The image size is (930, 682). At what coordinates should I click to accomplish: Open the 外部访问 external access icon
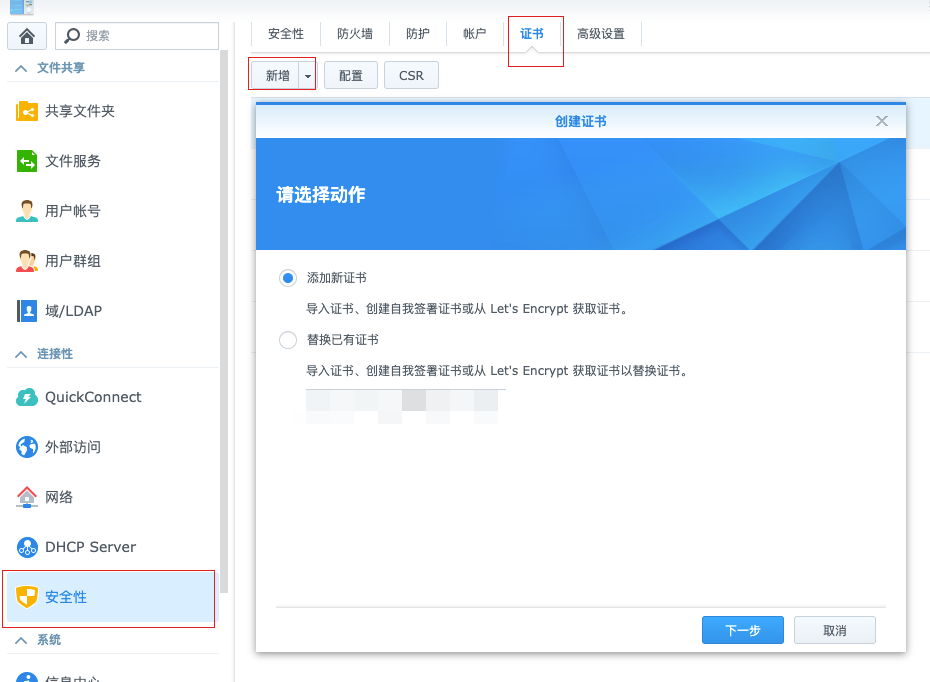point(27,447)
